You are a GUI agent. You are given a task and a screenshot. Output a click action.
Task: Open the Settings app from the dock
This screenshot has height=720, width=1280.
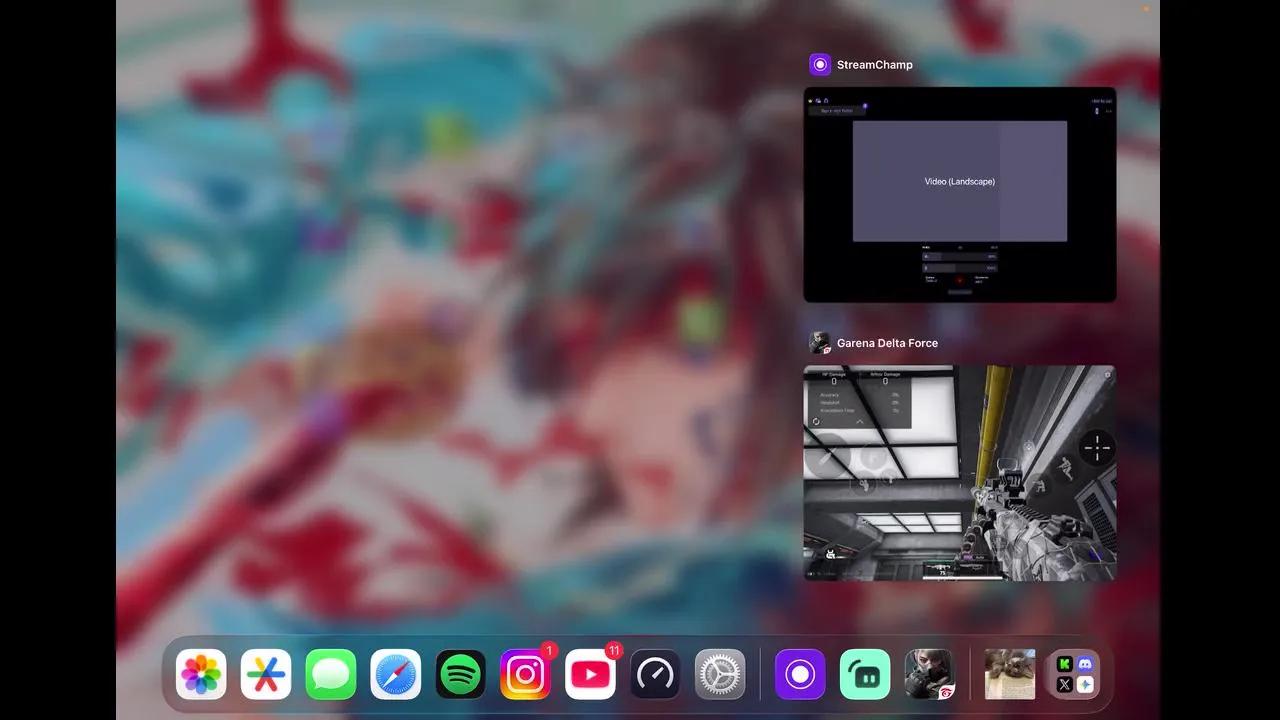719,673
